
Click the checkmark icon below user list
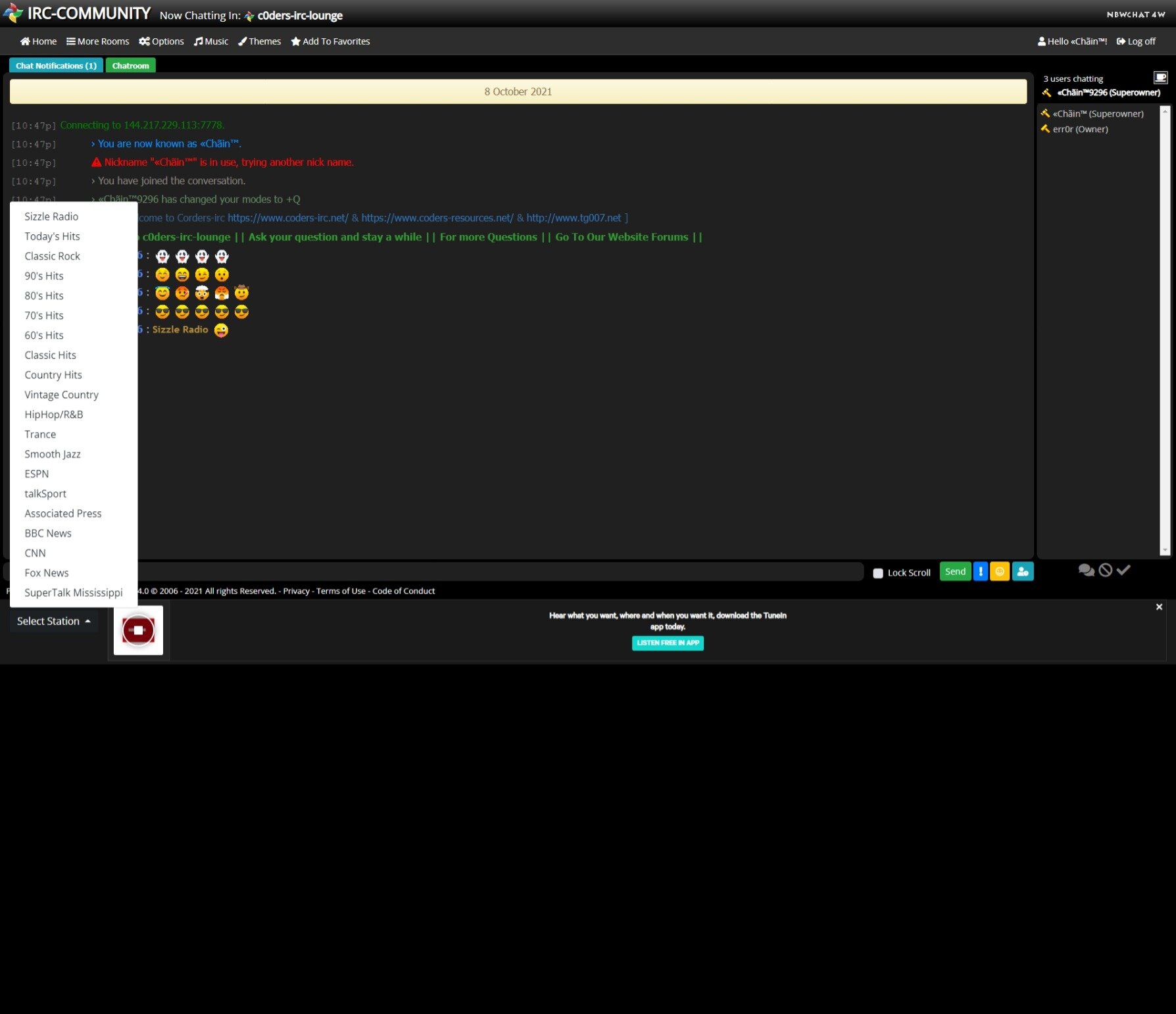1123,570
